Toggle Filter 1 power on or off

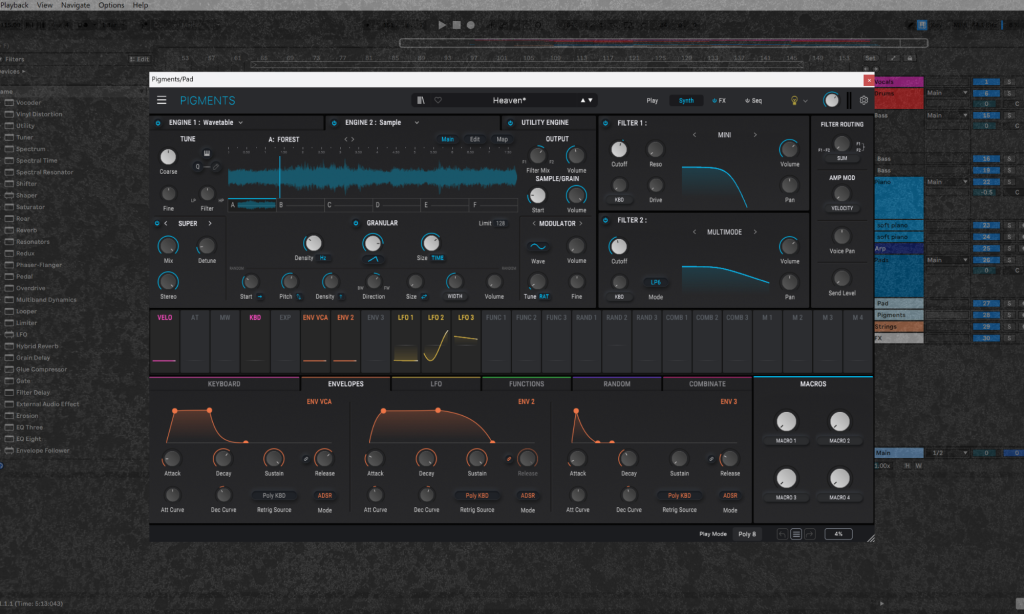[606, 121]
